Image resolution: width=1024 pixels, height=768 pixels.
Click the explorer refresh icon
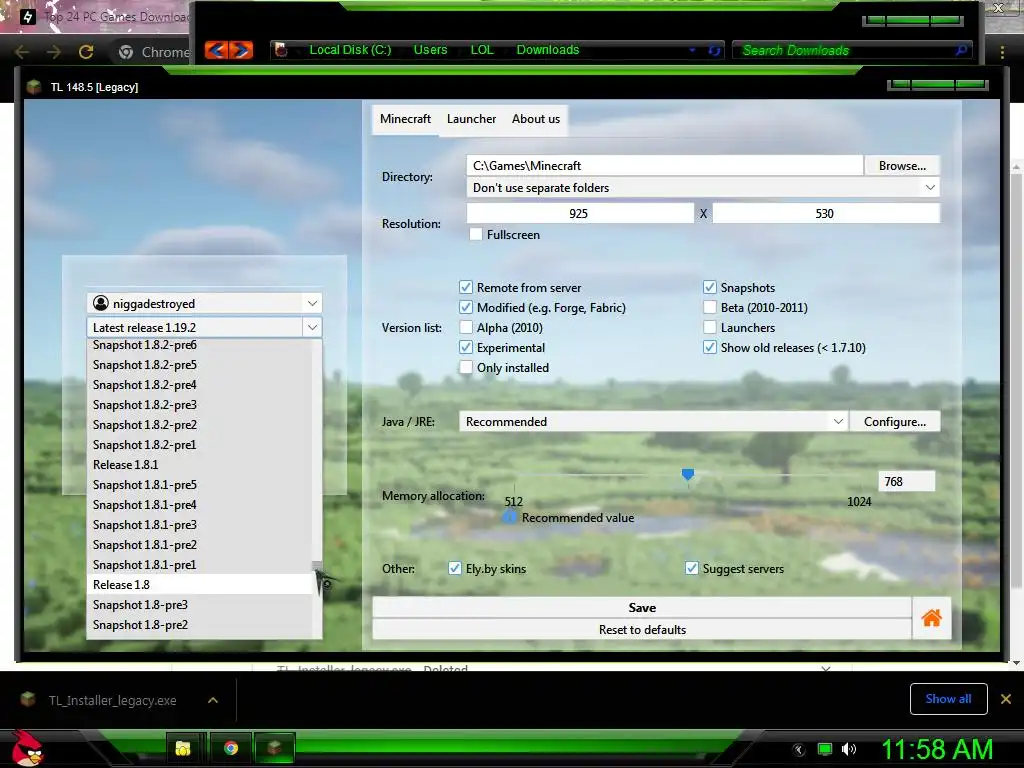[x=714, y=50]
